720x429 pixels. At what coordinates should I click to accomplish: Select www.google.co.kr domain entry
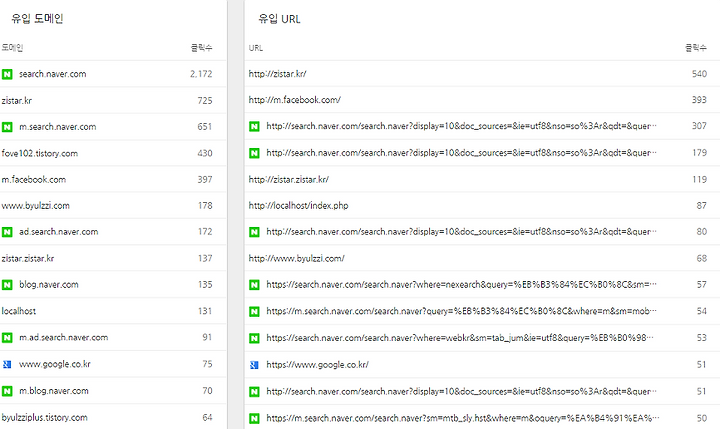[x=55, y=364]
